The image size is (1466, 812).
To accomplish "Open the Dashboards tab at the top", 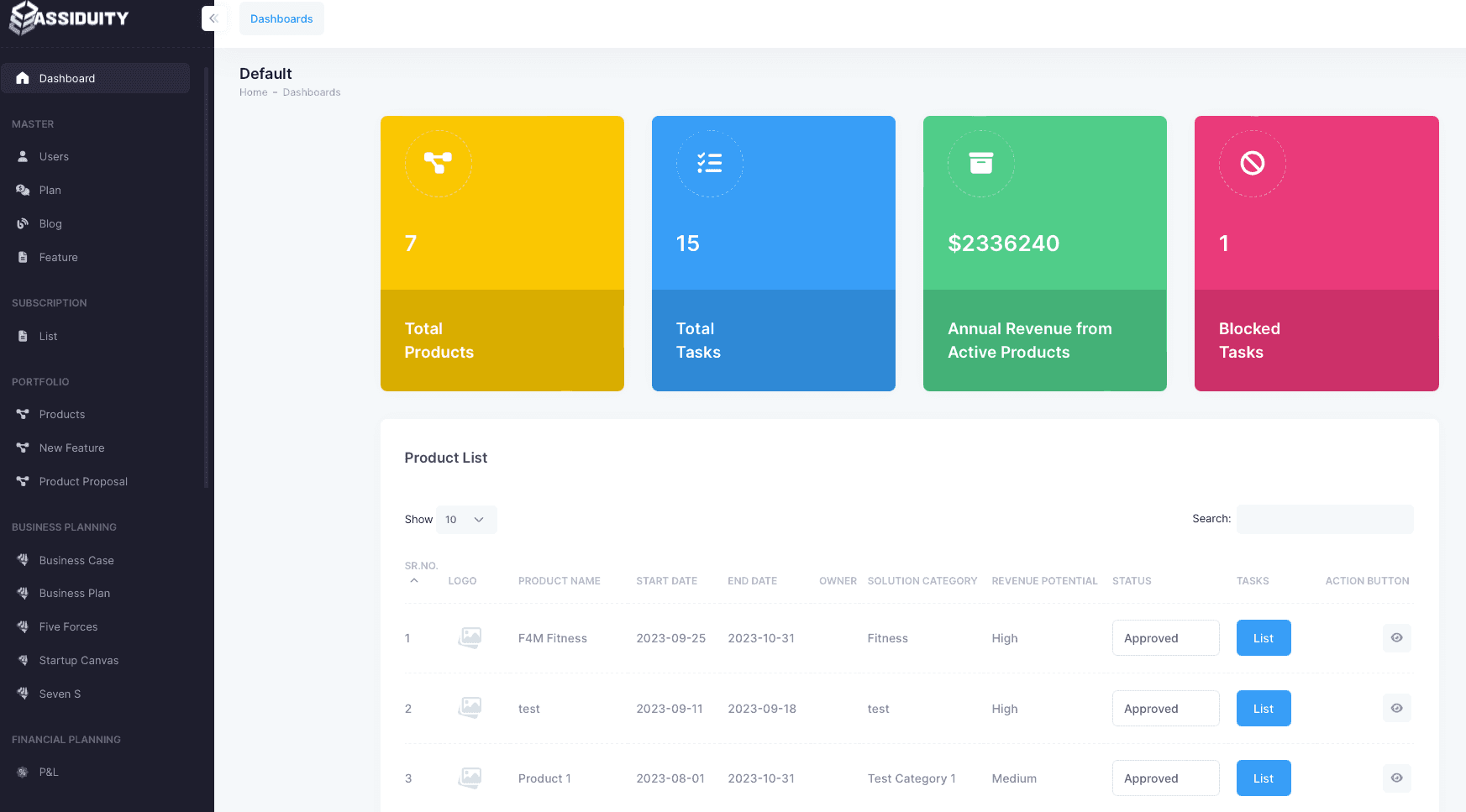I will coord(281,18).
